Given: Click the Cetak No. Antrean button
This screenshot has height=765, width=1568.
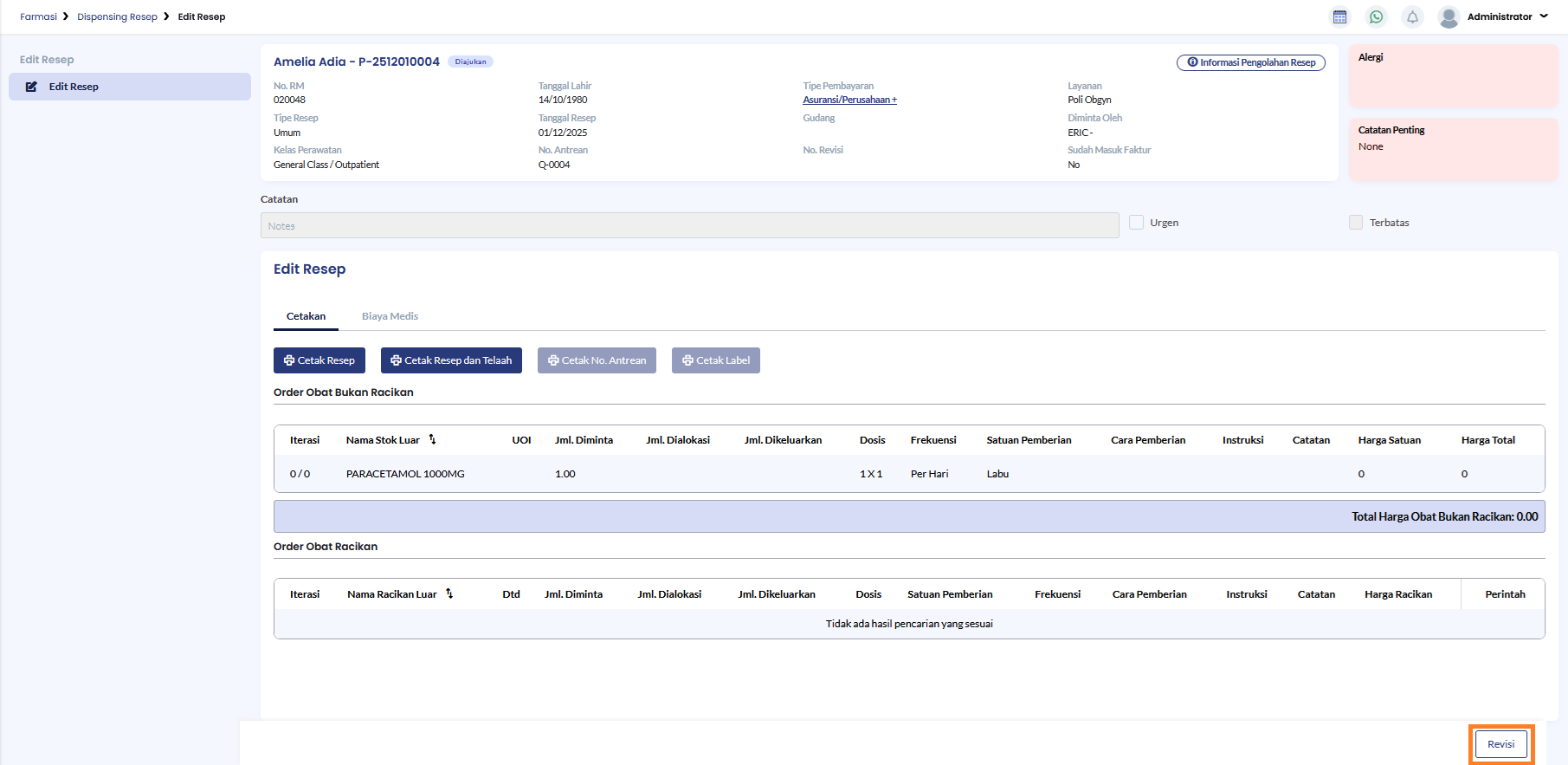Looking at the screenshot, I should [597, 360].
